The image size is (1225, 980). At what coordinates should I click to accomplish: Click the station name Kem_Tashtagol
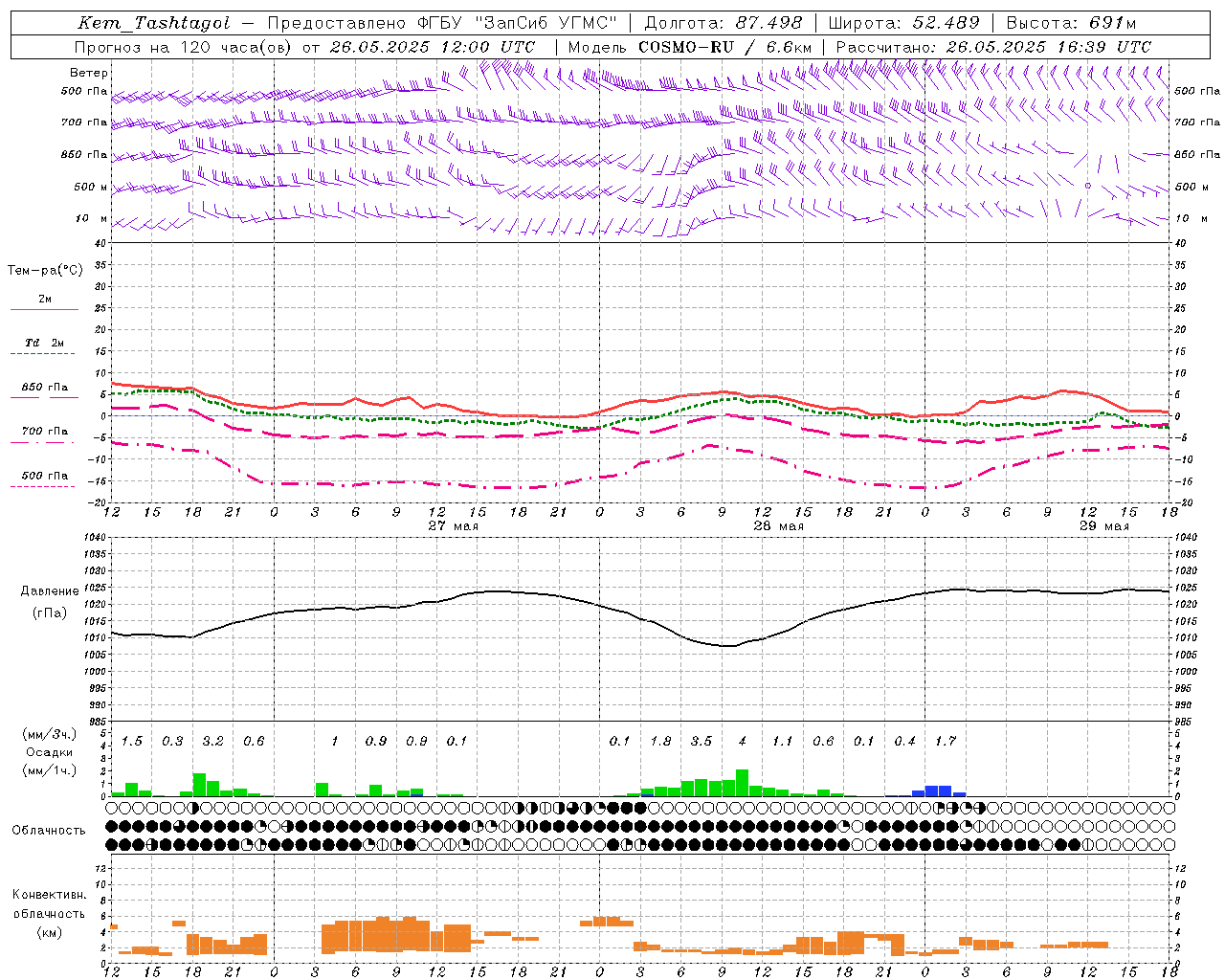point(154,23)
